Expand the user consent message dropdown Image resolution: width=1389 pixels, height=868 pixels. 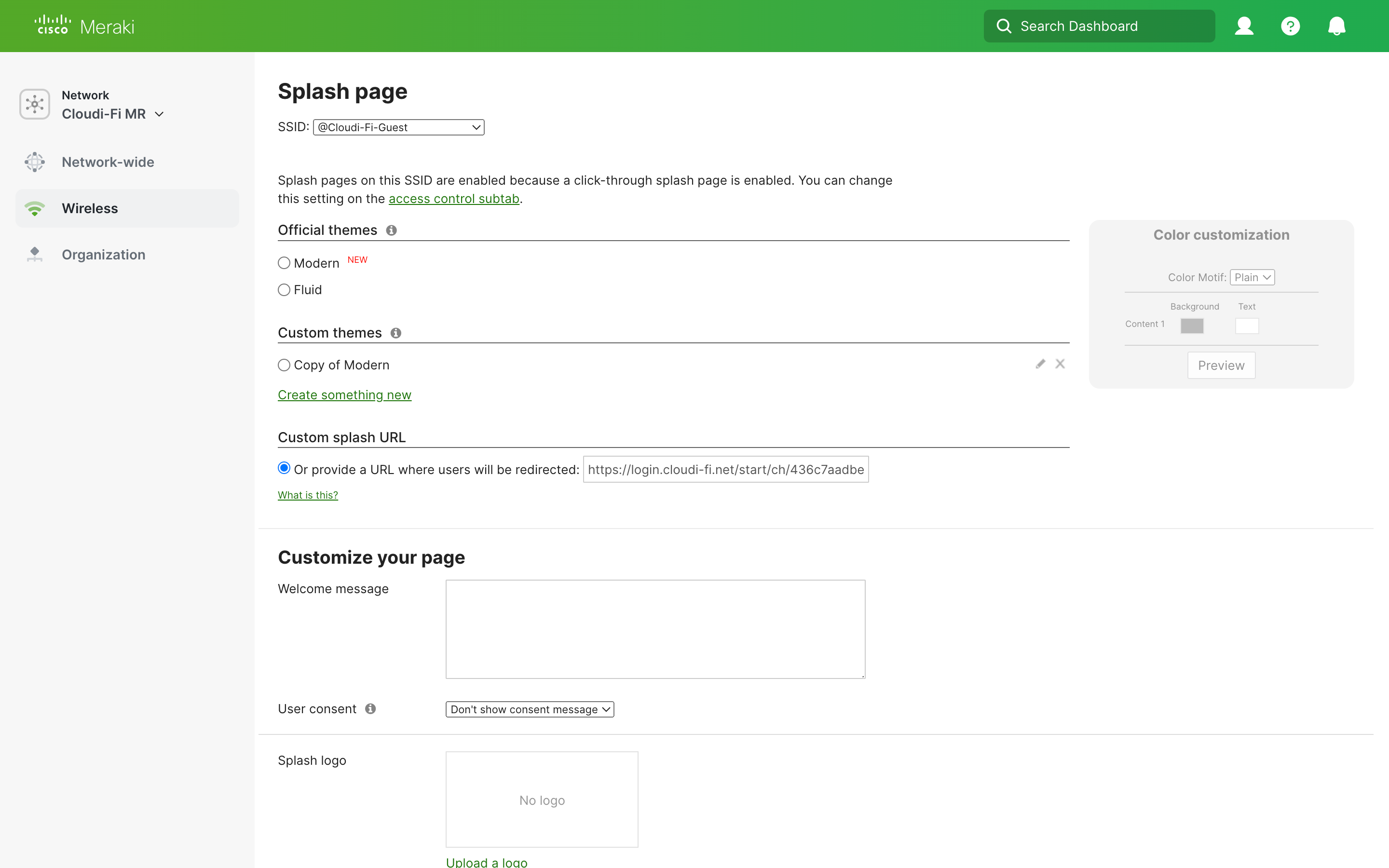tap(529, 709)
